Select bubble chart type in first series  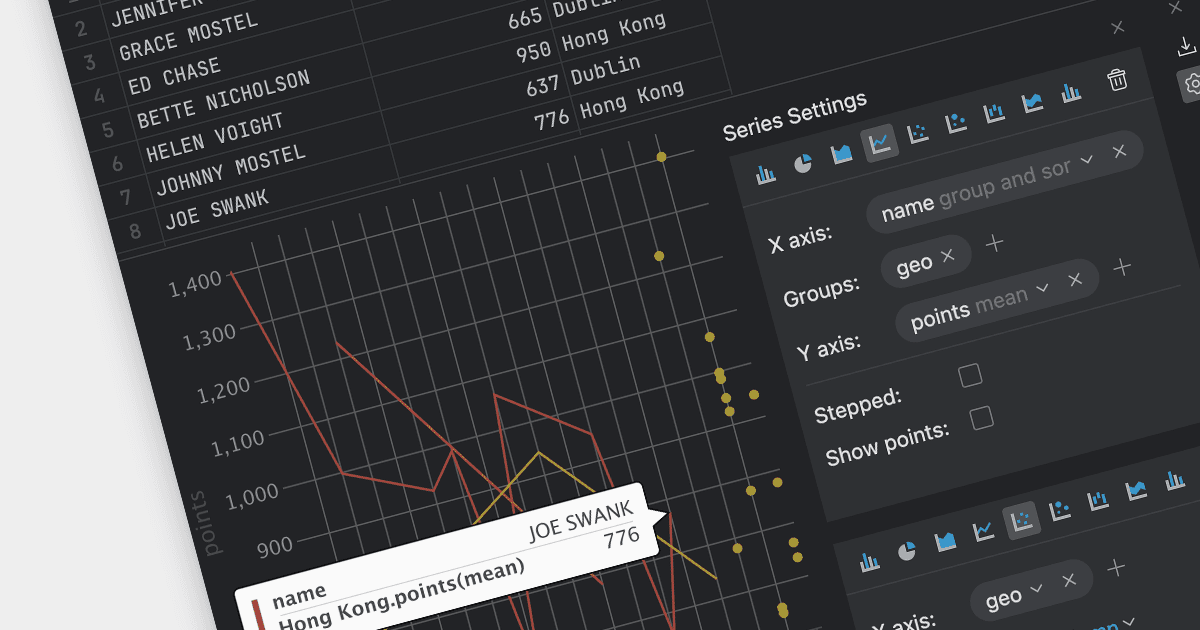955,123
